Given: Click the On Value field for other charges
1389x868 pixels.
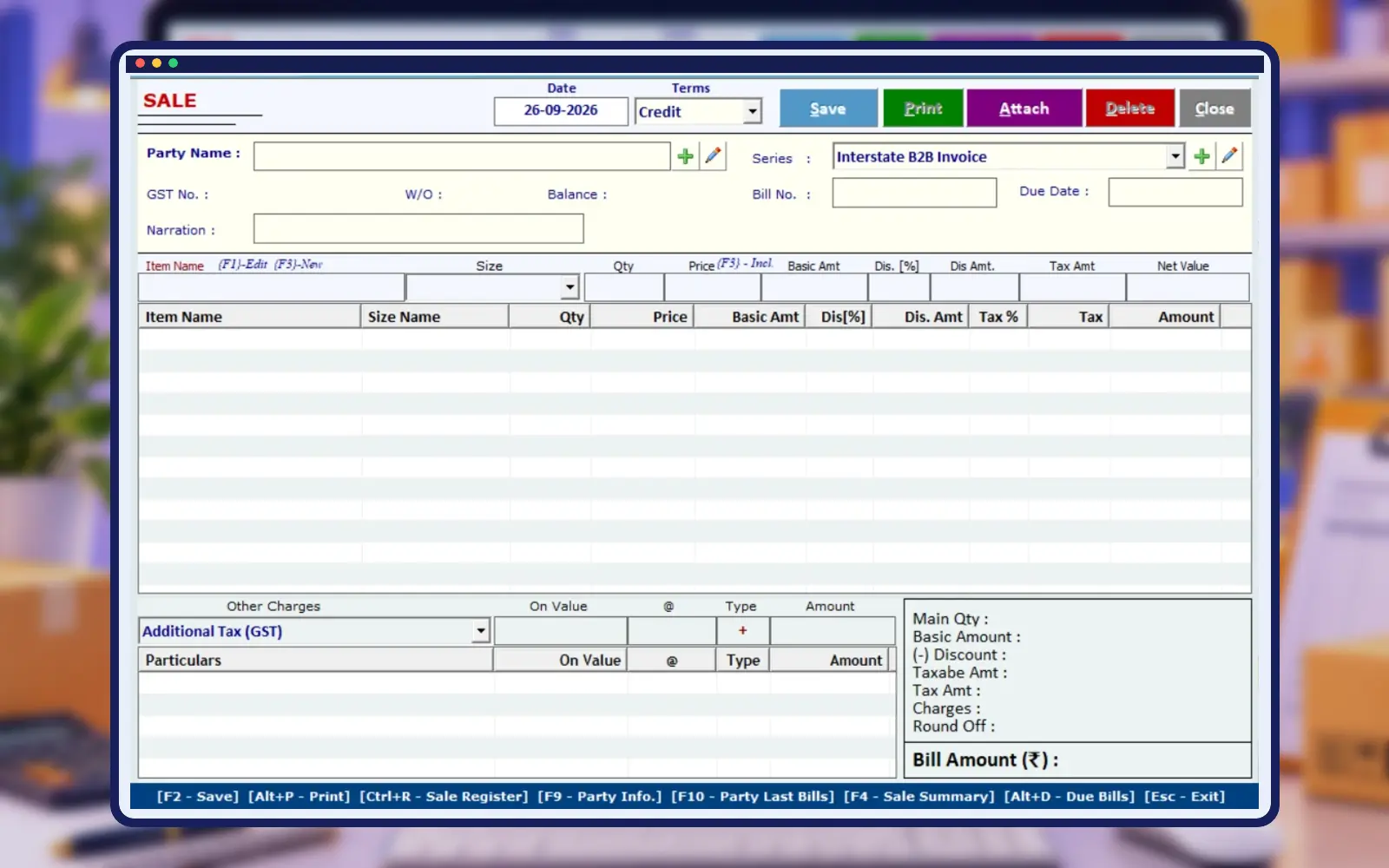Looking at the screenshot, I should click(x=560, y=631).
